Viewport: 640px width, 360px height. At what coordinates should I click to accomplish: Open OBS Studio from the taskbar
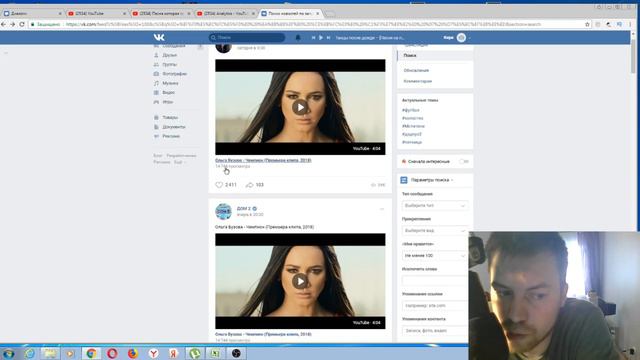tap(236, 353)
